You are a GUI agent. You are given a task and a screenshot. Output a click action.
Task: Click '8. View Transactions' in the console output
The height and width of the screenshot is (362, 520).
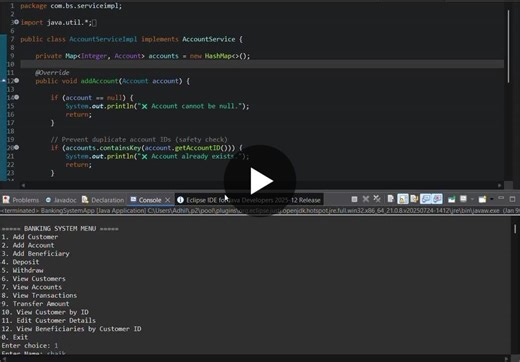39,295
